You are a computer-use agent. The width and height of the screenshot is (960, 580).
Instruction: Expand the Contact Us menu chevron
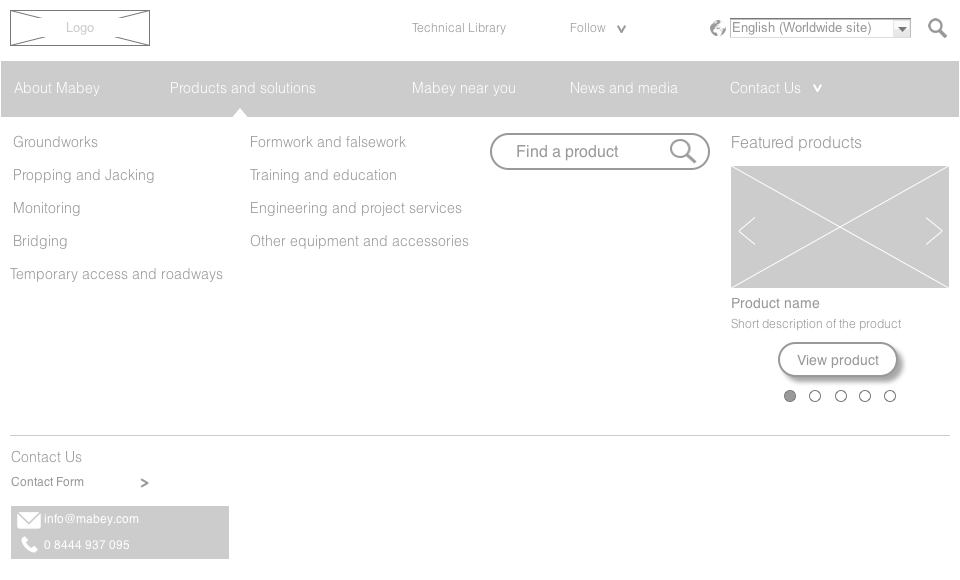click(x=817, y=88)
